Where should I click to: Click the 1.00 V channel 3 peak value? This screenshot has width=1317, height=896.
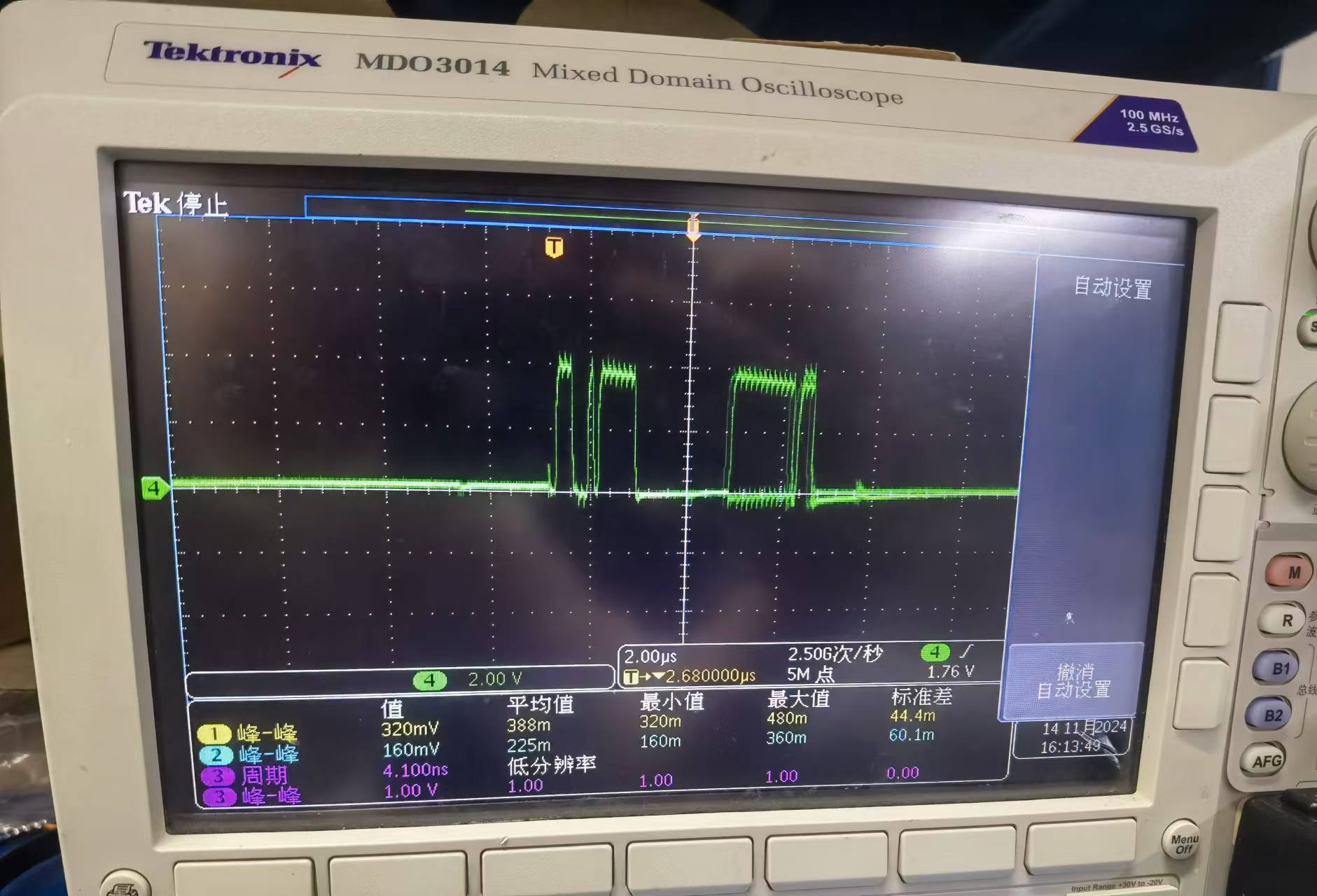(x=411, y=790)
